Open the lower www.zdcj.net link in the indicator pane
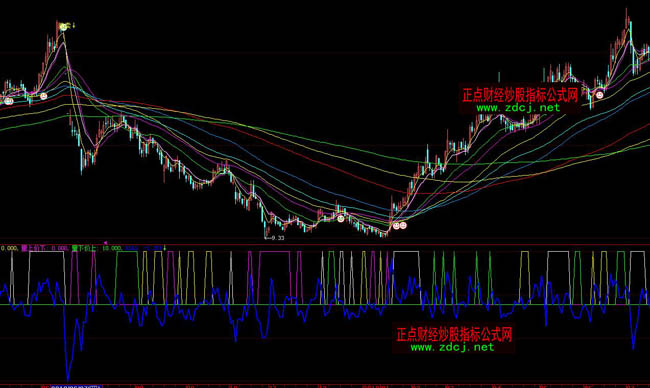650x388 pixels. (x=452, y=347)
